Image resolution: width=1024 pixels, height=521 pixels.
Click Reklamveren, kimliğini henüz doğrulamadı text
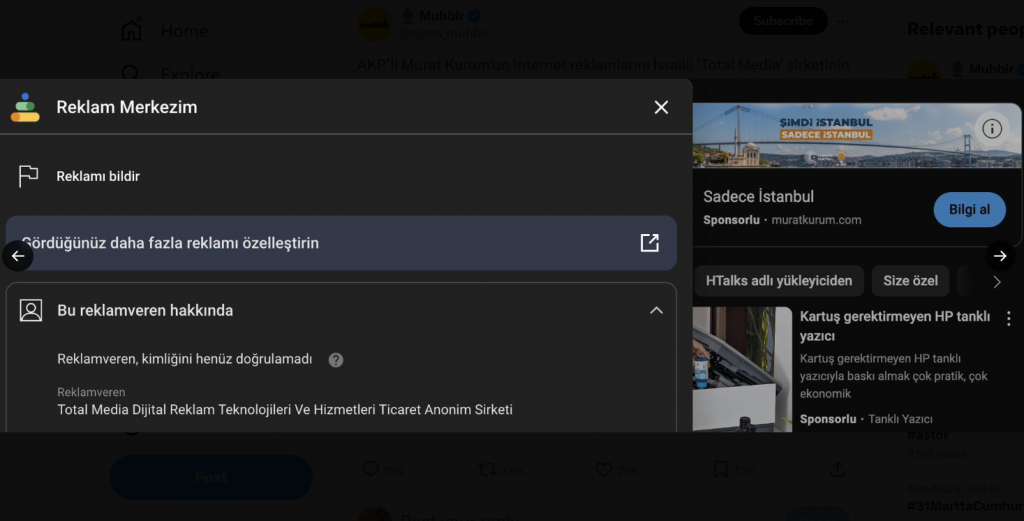(185, 359)
